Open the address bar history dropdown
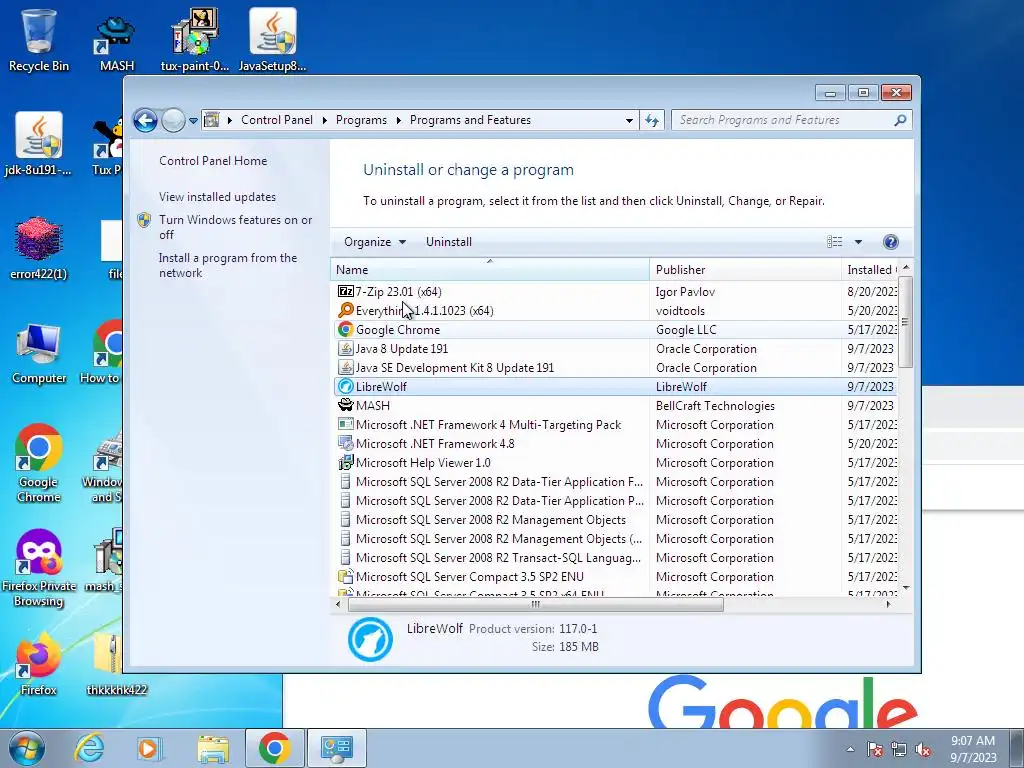1024x768 pixels. coord(629,120)
